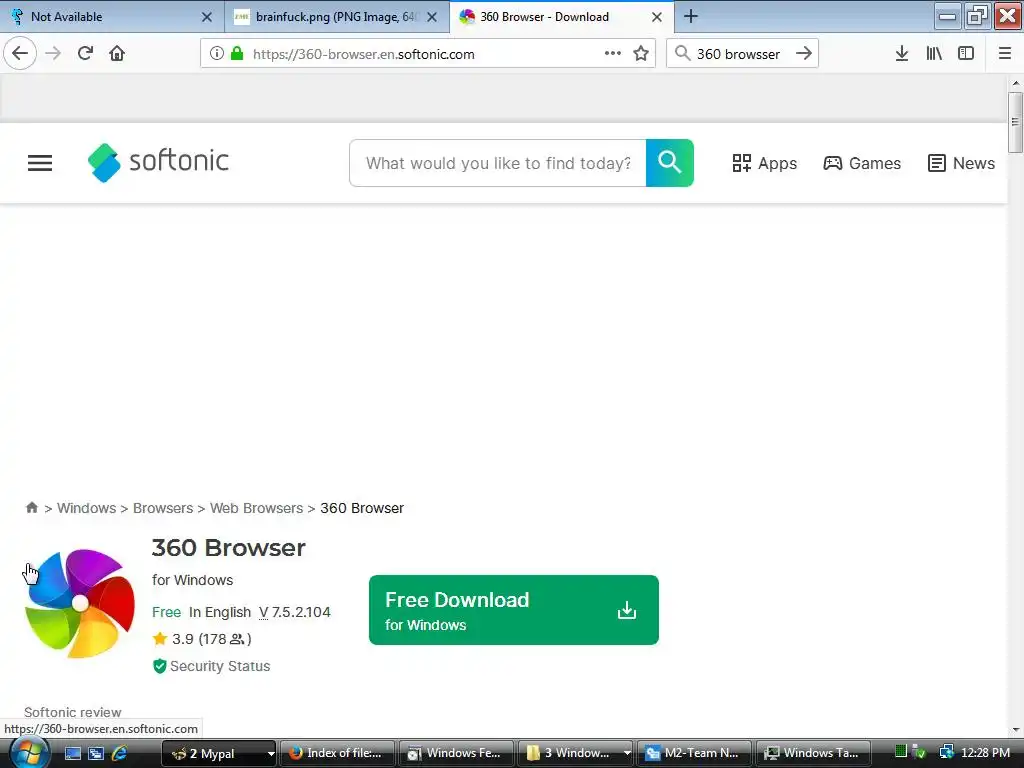Image resolution: width=1024 pixels, height=768 pixels.
Task: Submit the 360 browsser search with the arrow
Action: (804, 54)
